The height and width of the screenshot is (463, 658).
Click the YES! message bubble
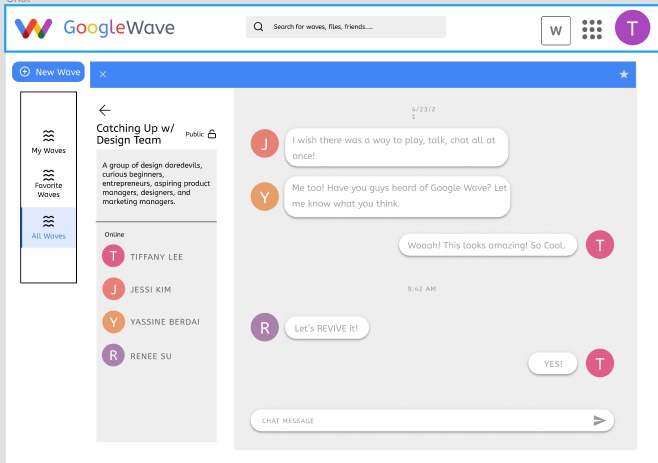[x=553, y=364]
